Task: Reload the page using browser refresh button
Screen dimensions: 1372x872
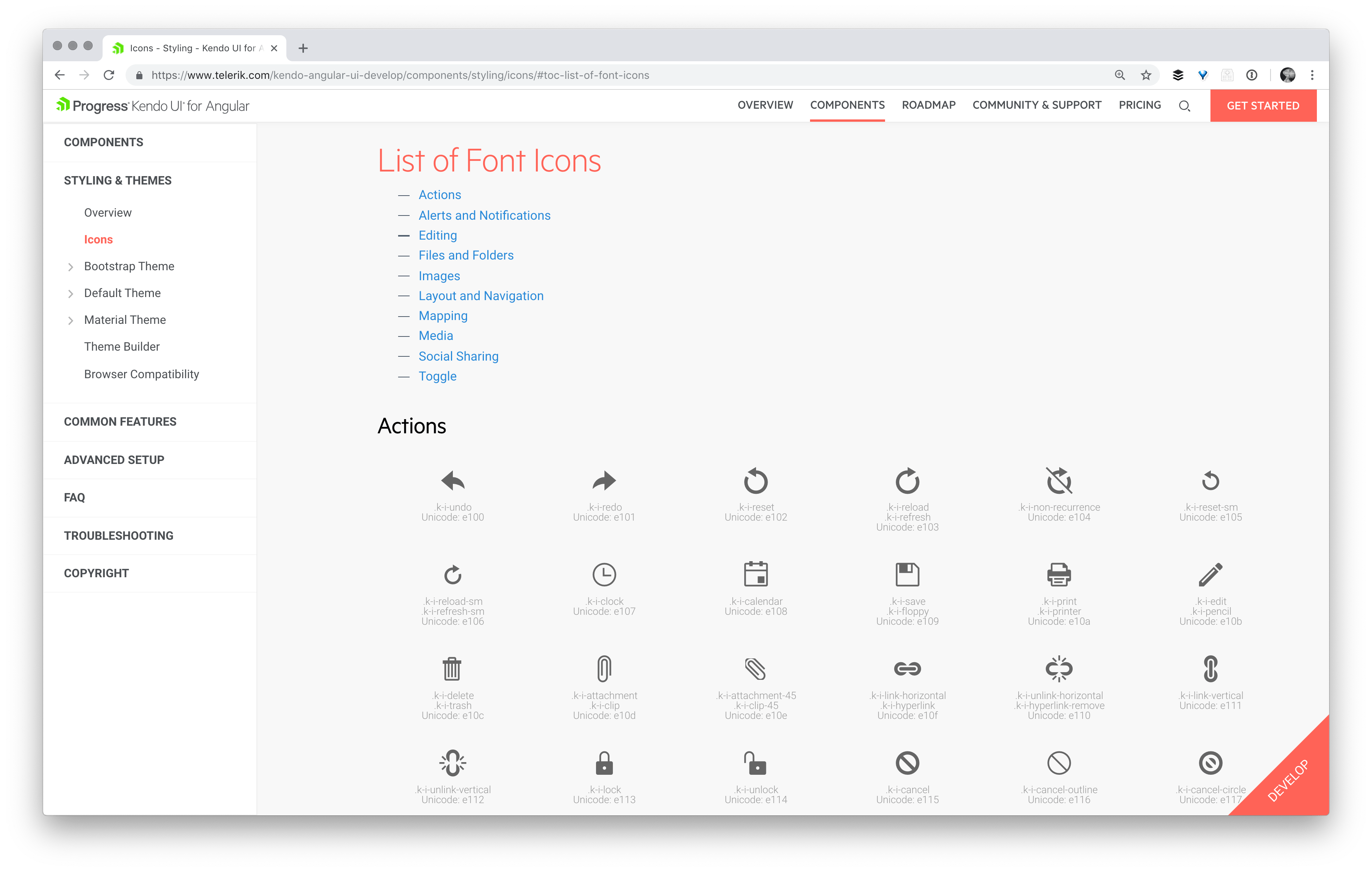Action: coord(109,75)
